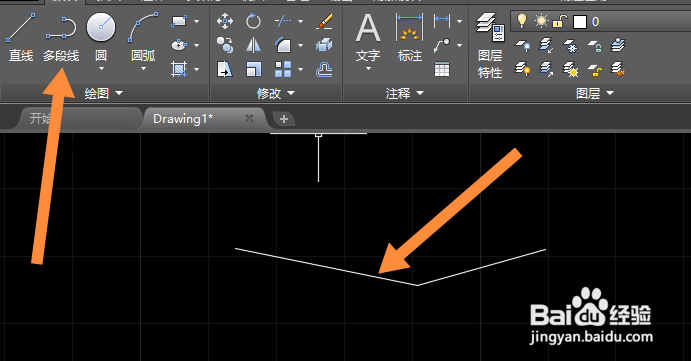Toggle layer 0 padlock lock state
Screen dimensions: 691x361
click(x=560, y=21)
